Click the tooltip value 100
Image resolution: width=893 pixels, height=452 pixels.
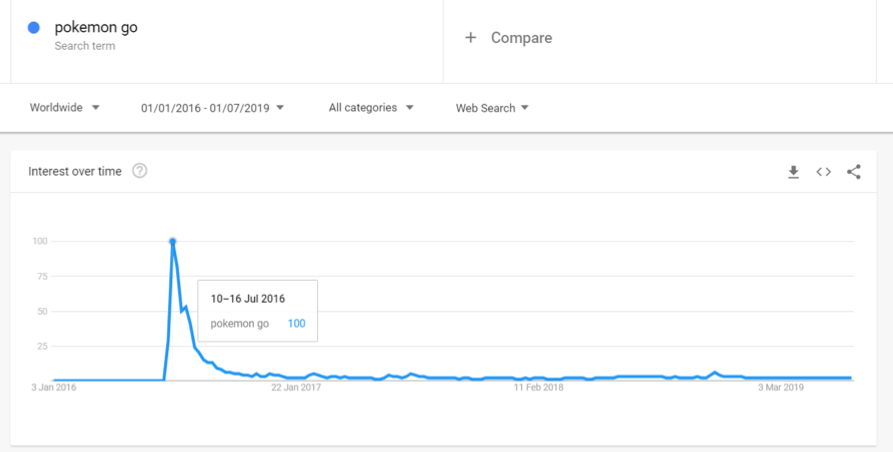(295, 323)
